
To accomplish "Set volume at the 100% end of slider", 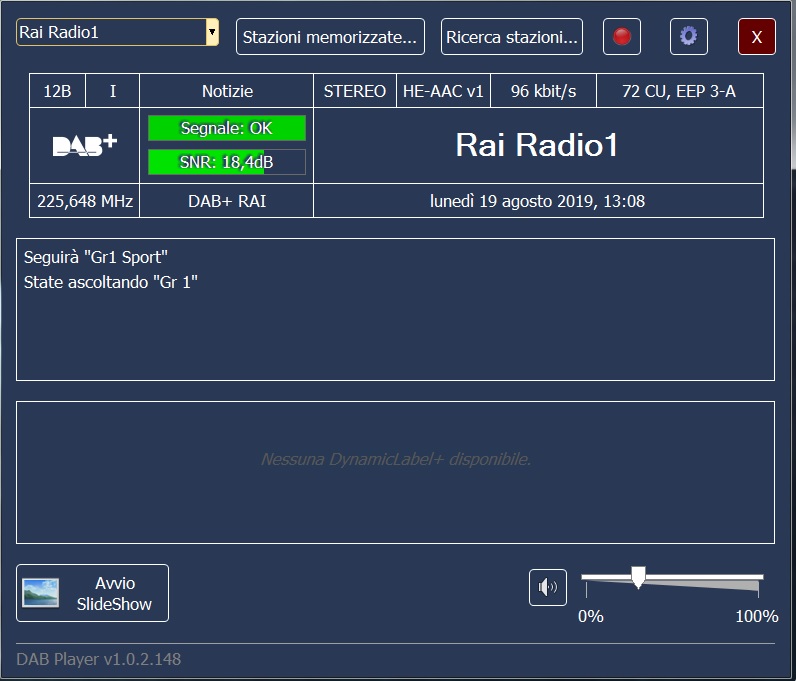I will point(758,579).
